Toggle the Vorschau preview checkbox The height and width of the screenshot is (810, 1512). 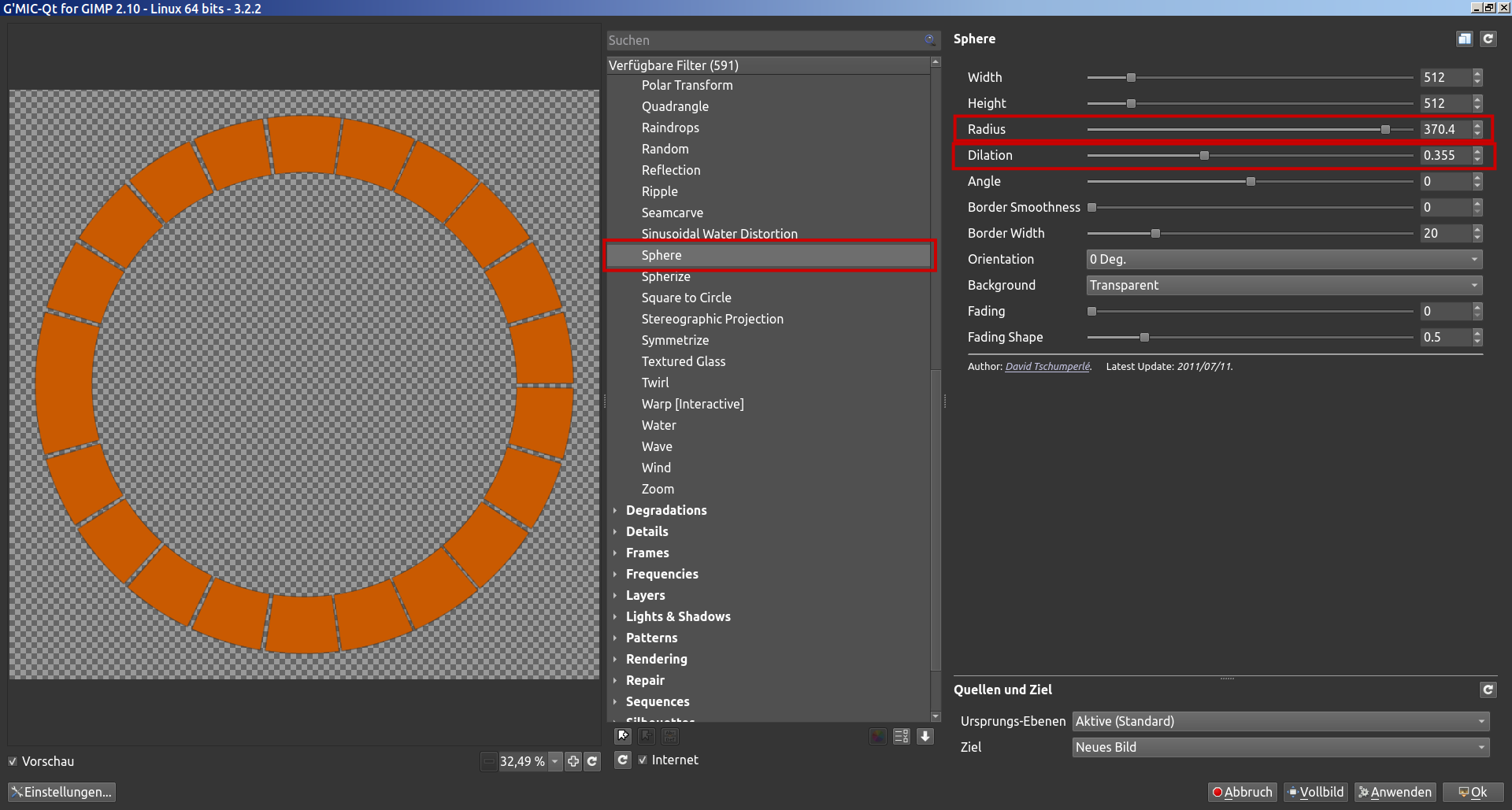pos(13,761)
